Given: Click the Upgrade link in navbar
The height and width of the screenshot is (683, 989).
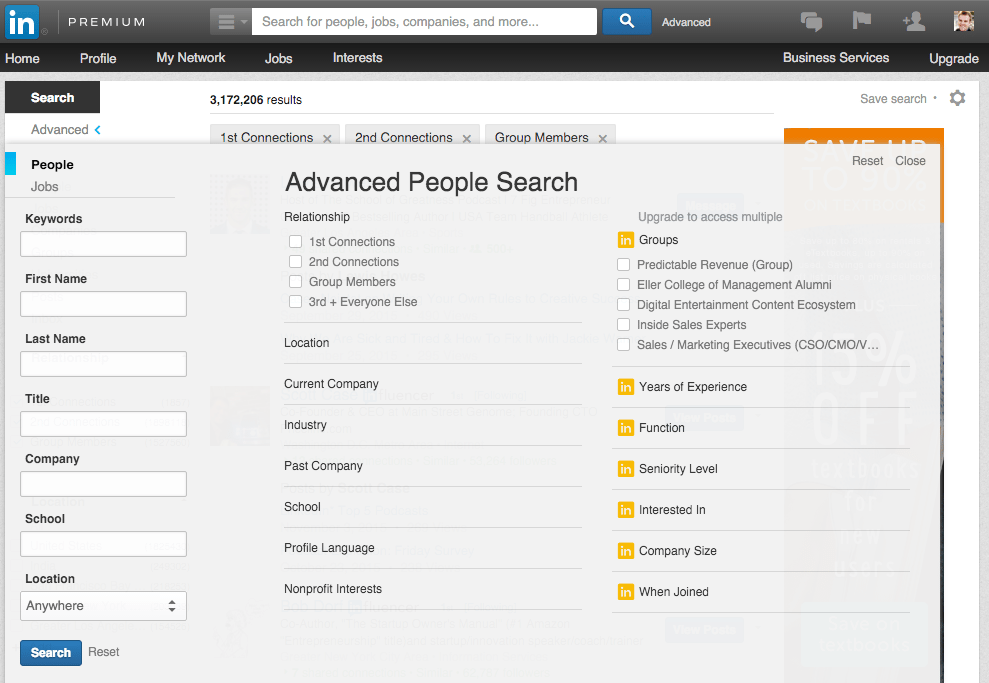Looking at the screenshot, I should point(954,59).
